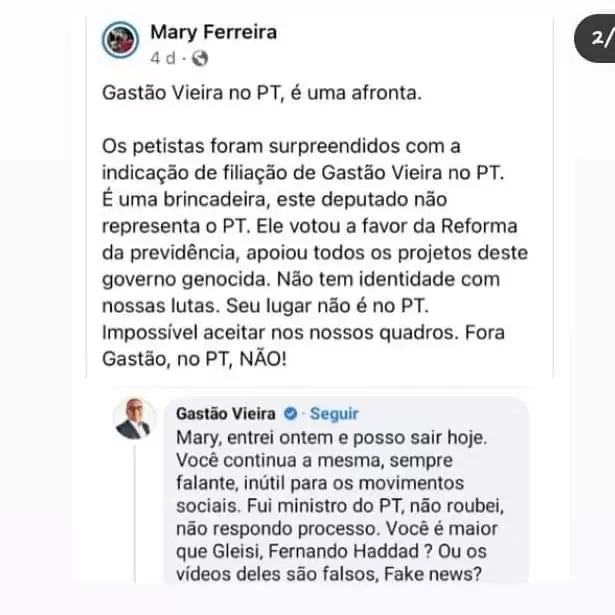Screen dimensions: 615x615
Task: Follow Gastão Vieira via Seguir
Action: tap(334, 414)
